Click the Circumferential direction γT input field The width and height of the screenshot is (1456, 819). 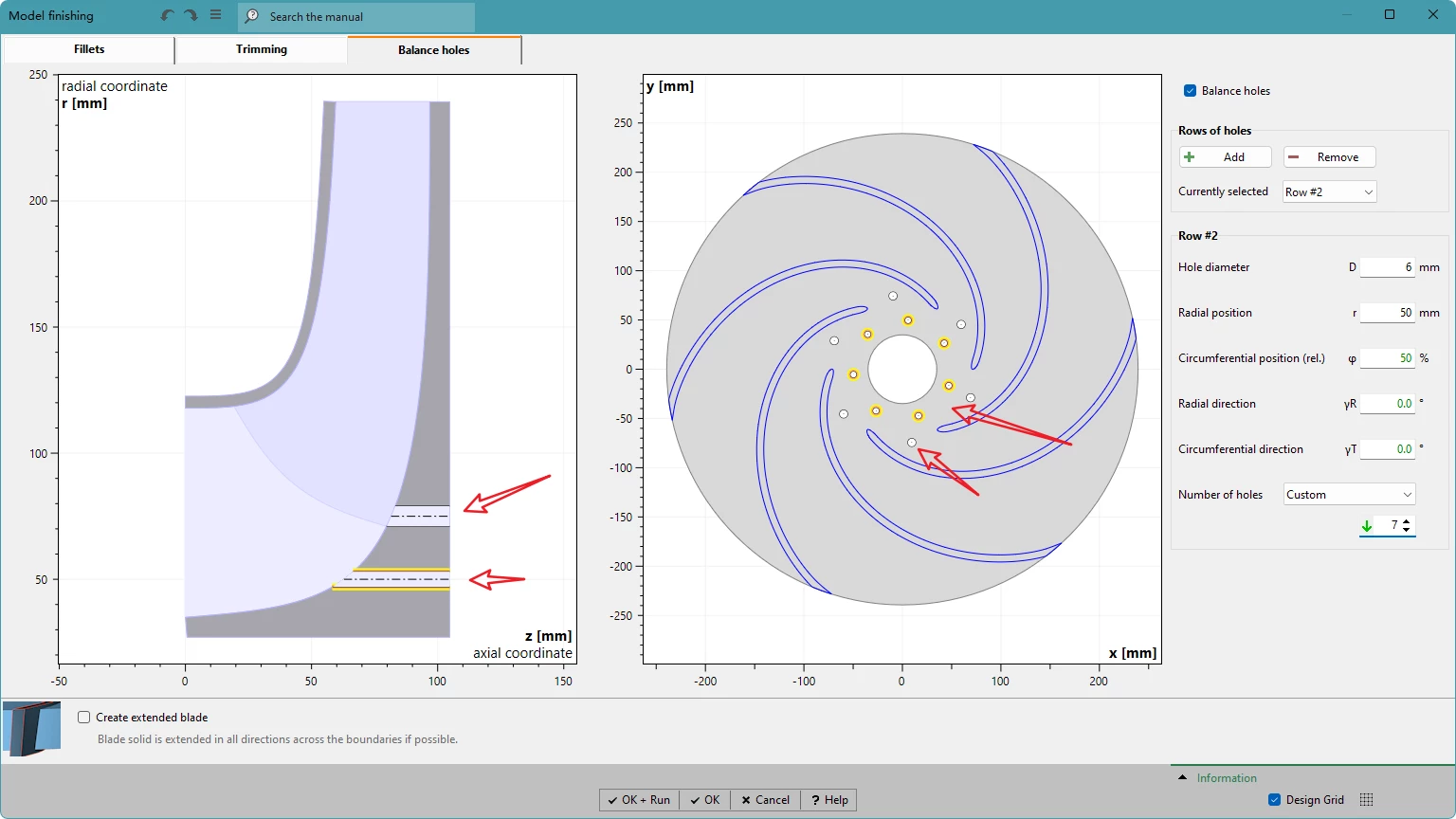coord(1388,449)
